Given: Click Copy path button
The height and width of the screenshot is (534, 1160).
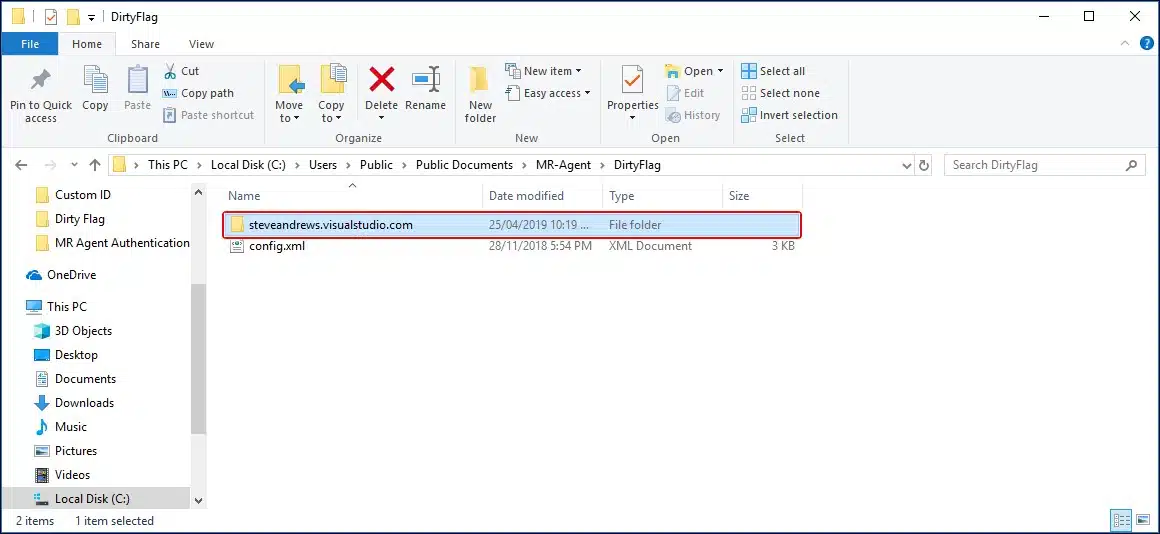Looking at the screenshot, I should coord(198,93).
